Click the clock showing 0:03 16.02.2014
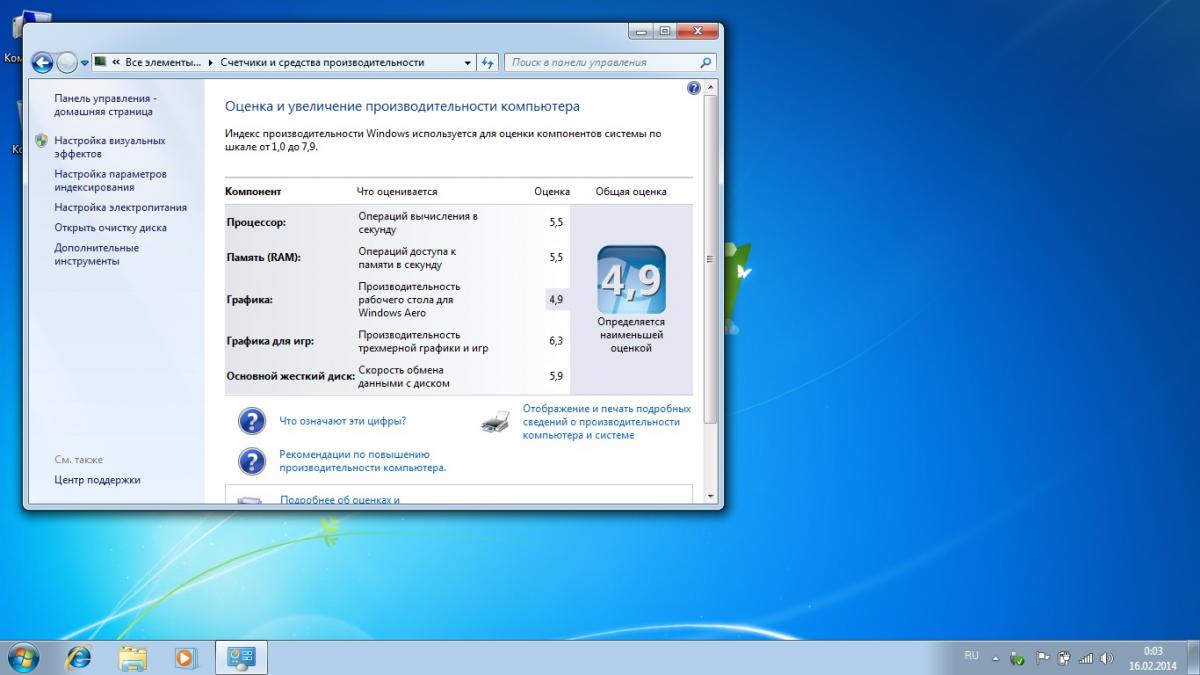This screenshot has height=675, width=1200. [1153, 657]
